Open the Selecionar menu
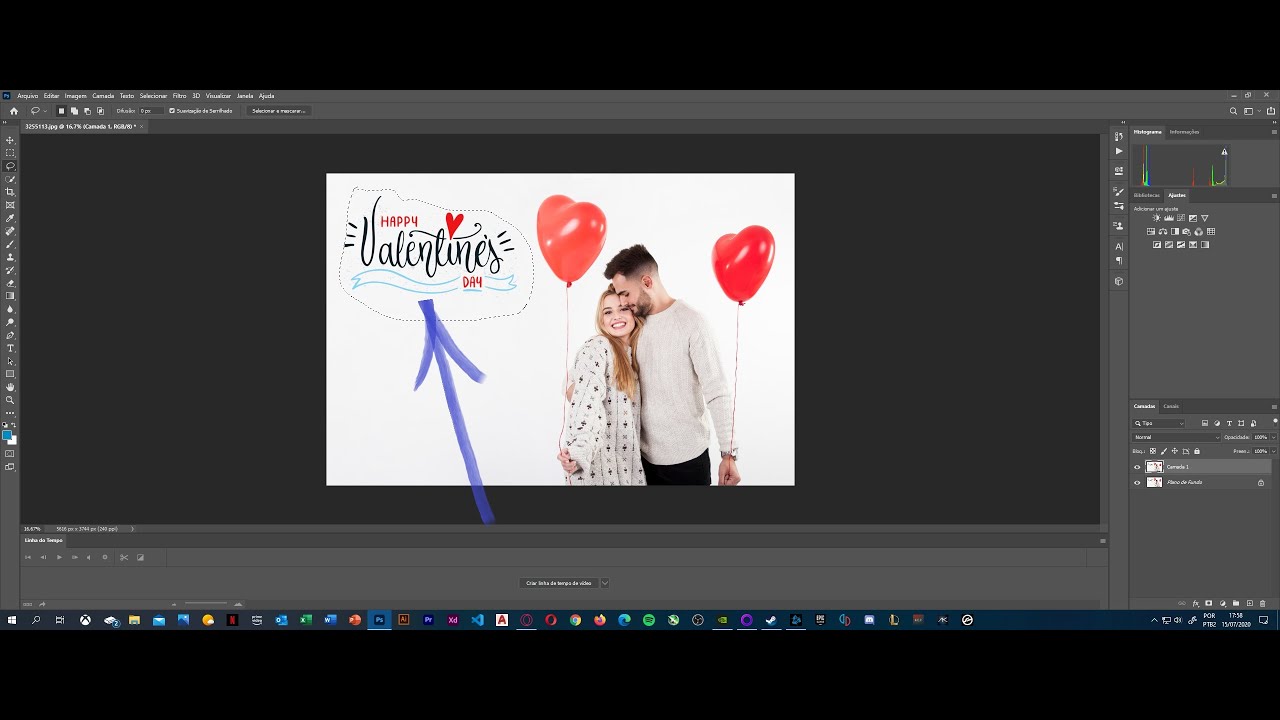 (153, 96)
